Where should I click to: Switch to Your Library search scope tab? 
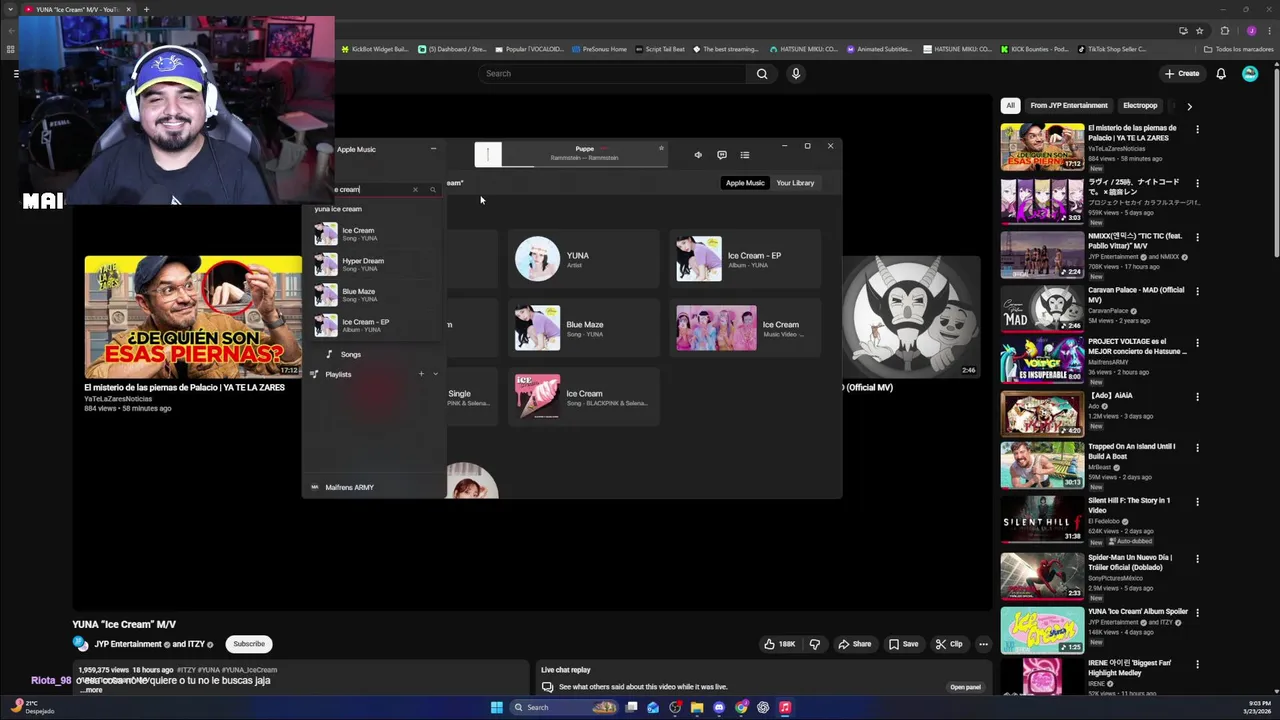pos(795,183)
